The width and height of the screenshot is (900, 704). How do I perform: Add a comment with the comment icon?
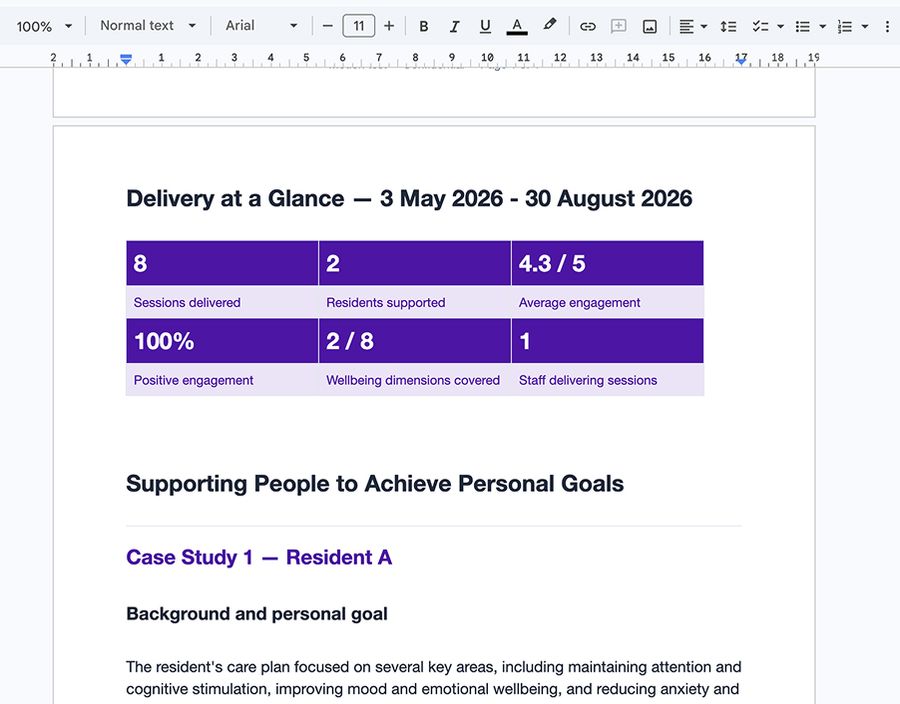coord(618,26)
